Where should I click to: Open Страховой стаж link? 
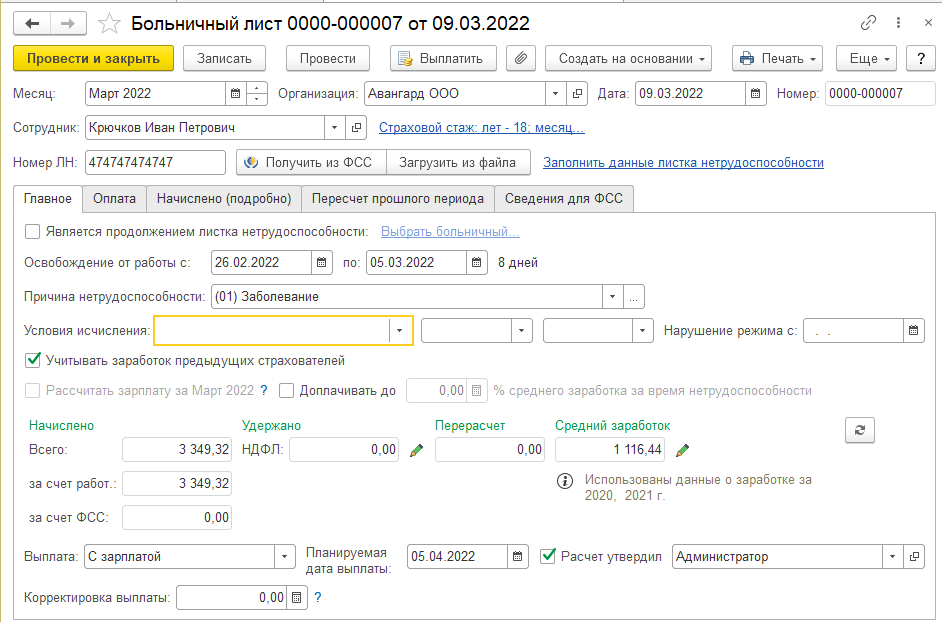point(482,127)
